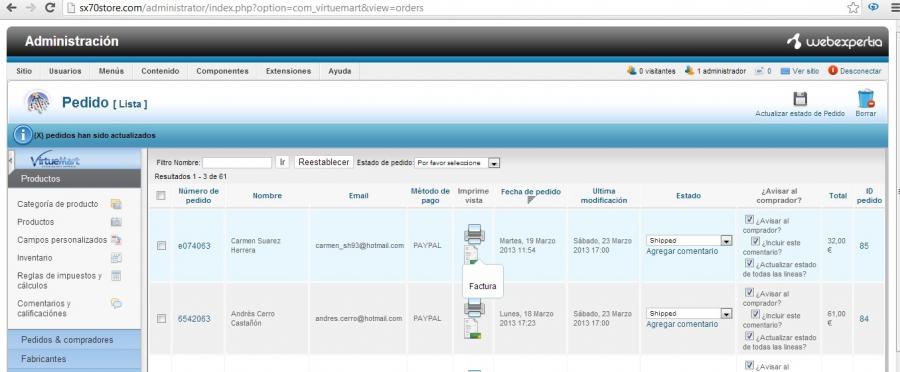The width and height of the screenshot is (900, 372).
Task: Collapse the Productos sidebar section
Action: coord(75,179)
